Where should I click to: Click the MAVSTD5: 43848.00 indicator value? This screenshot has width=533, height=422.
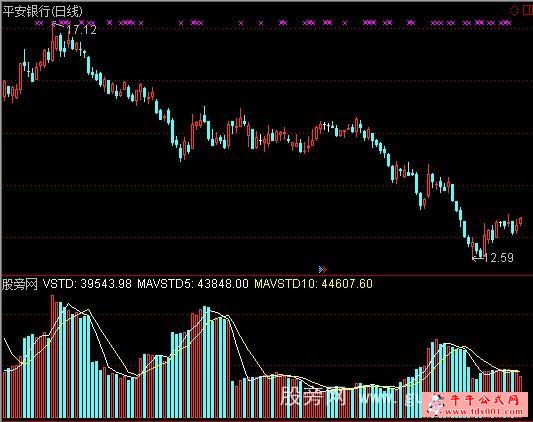(x=193, y=284)
